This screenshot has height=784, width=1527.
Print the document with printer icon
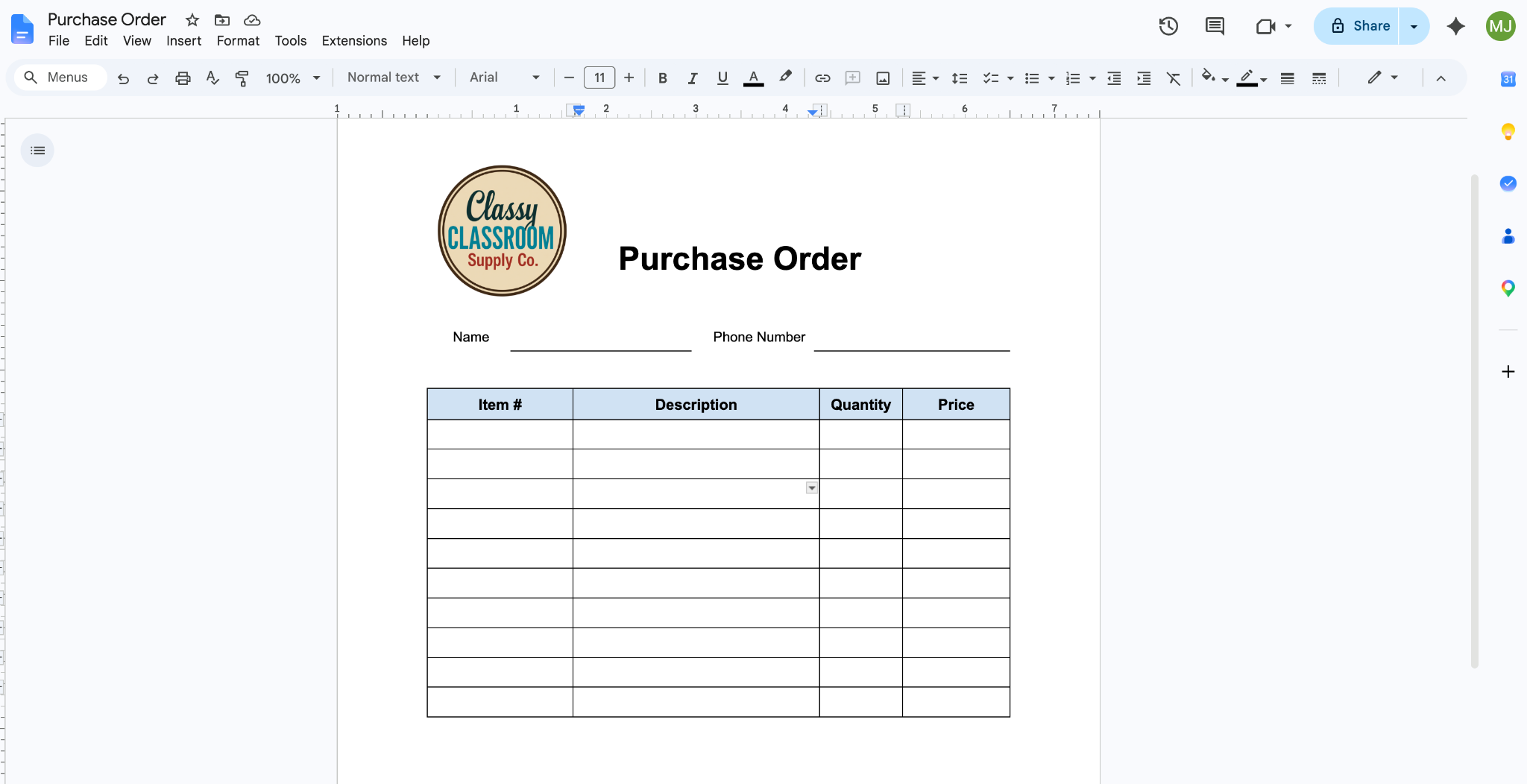coord(183,78)
